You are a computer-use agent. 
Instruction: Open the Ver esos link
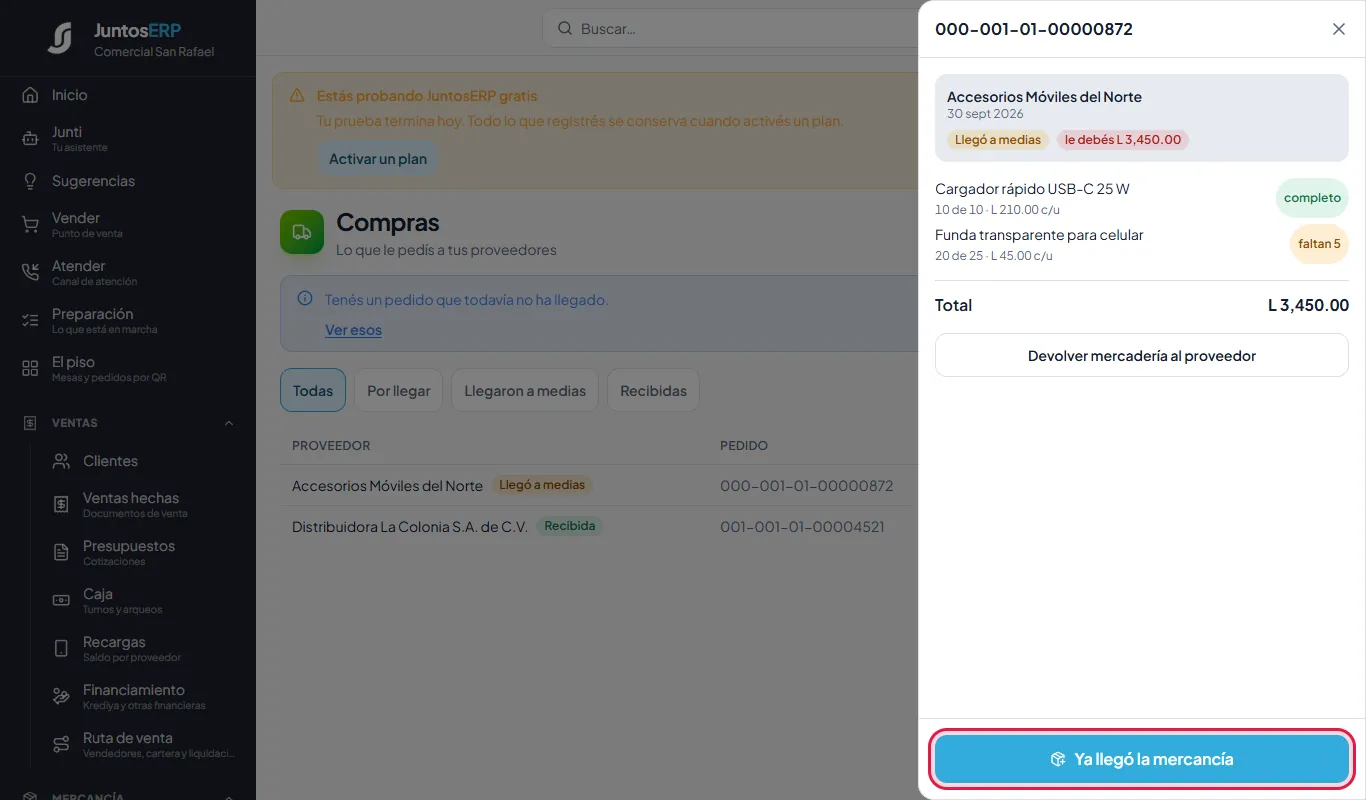[353, 330]
